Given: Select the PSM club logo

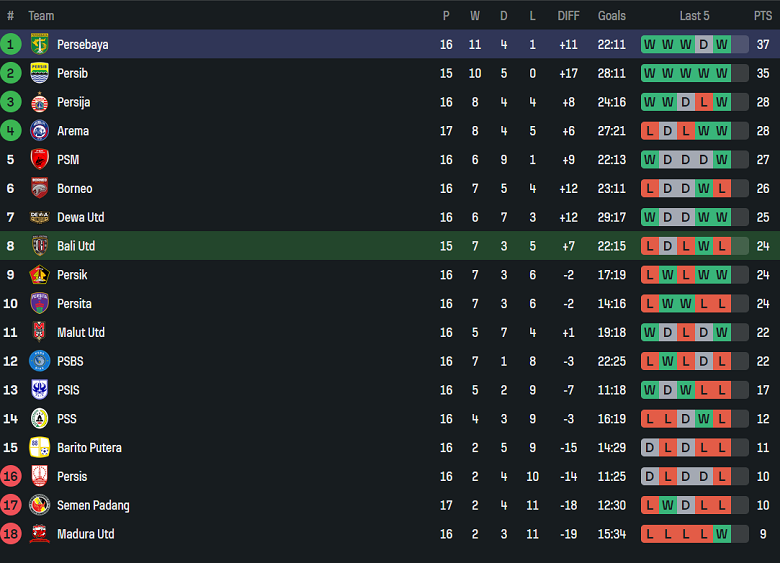Looking at the screenshot, I should click(x=40, y=160).
